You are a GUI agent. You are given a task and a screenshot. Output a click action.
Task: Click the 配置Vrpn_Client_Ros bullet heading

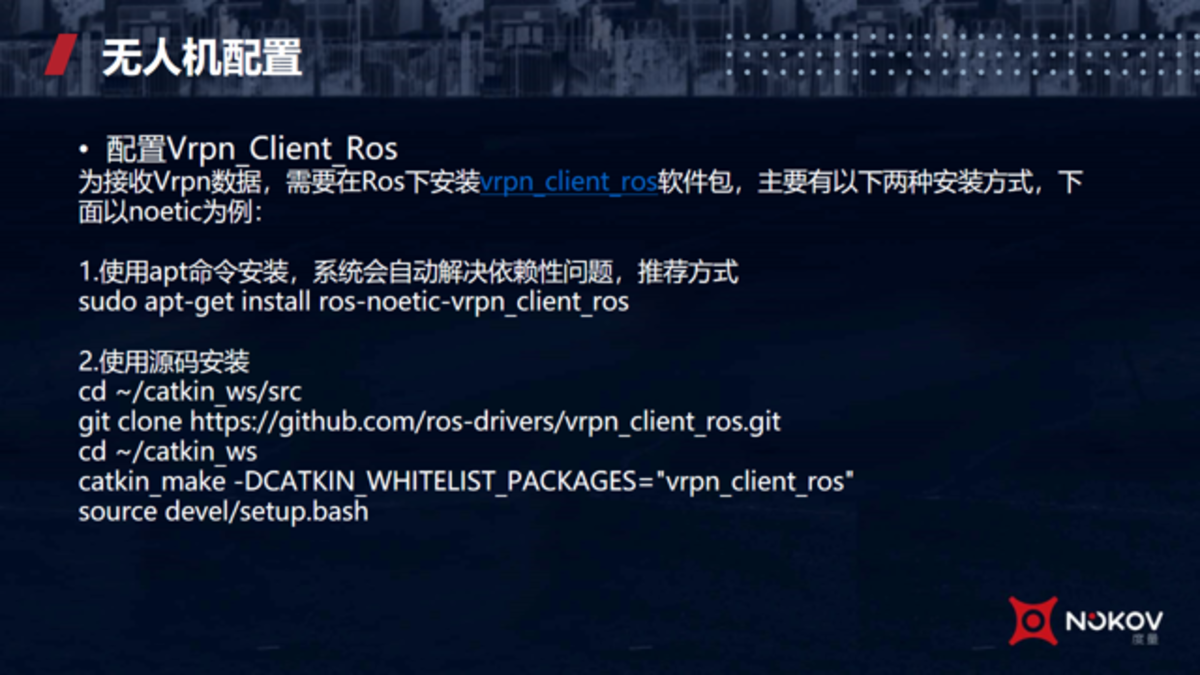[252, 150]
